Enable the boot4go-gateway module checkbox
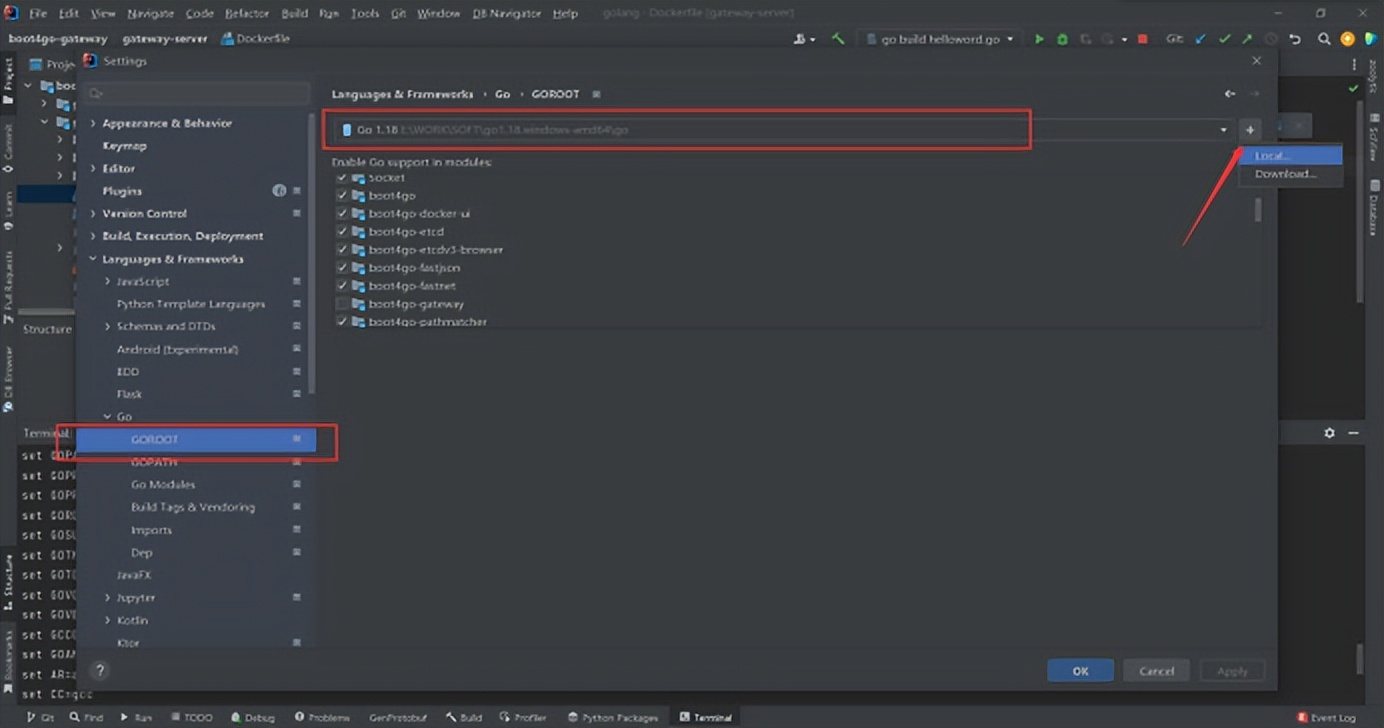This screenshot has width=1384, height=728. [x=343, y=303]
